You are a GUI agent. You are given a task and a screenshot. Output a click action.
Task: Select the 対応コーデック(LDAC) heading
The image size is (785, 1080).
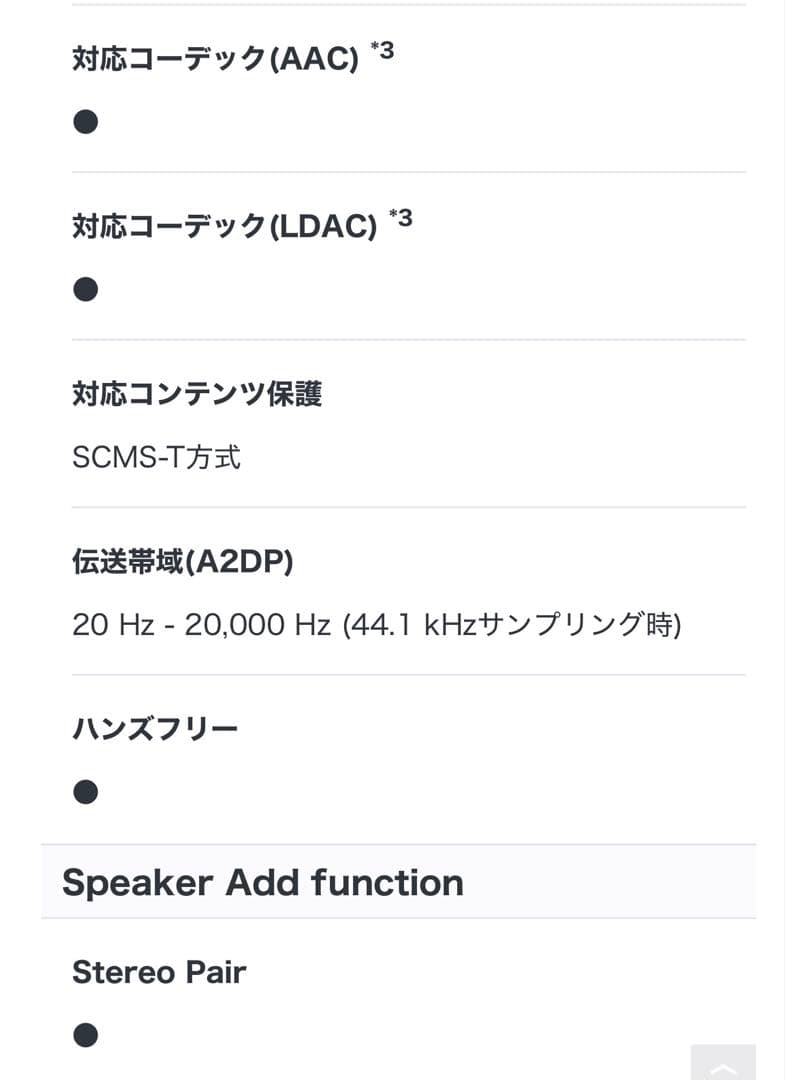[225, 228]
